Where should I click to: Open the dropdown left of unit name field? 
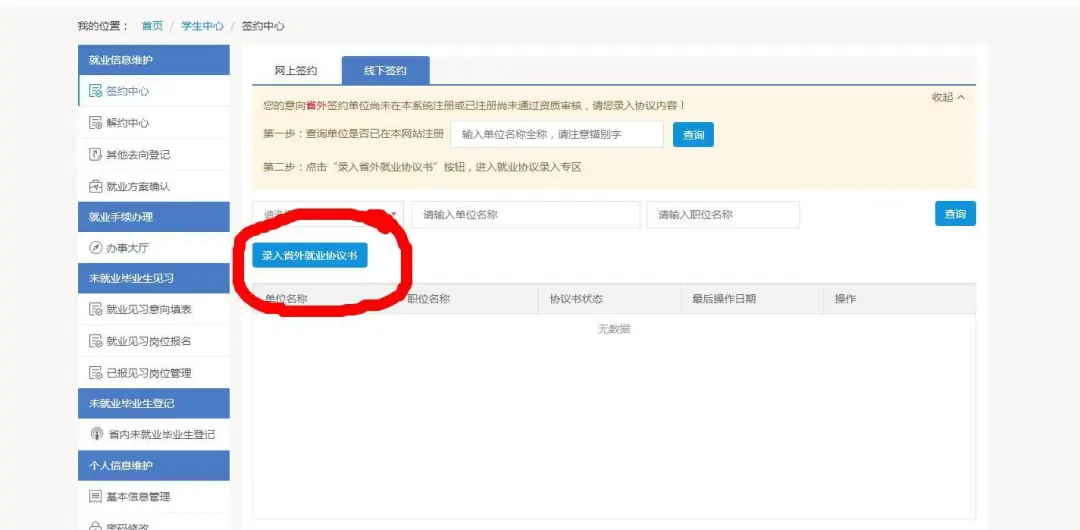click(x=328, y=215)
